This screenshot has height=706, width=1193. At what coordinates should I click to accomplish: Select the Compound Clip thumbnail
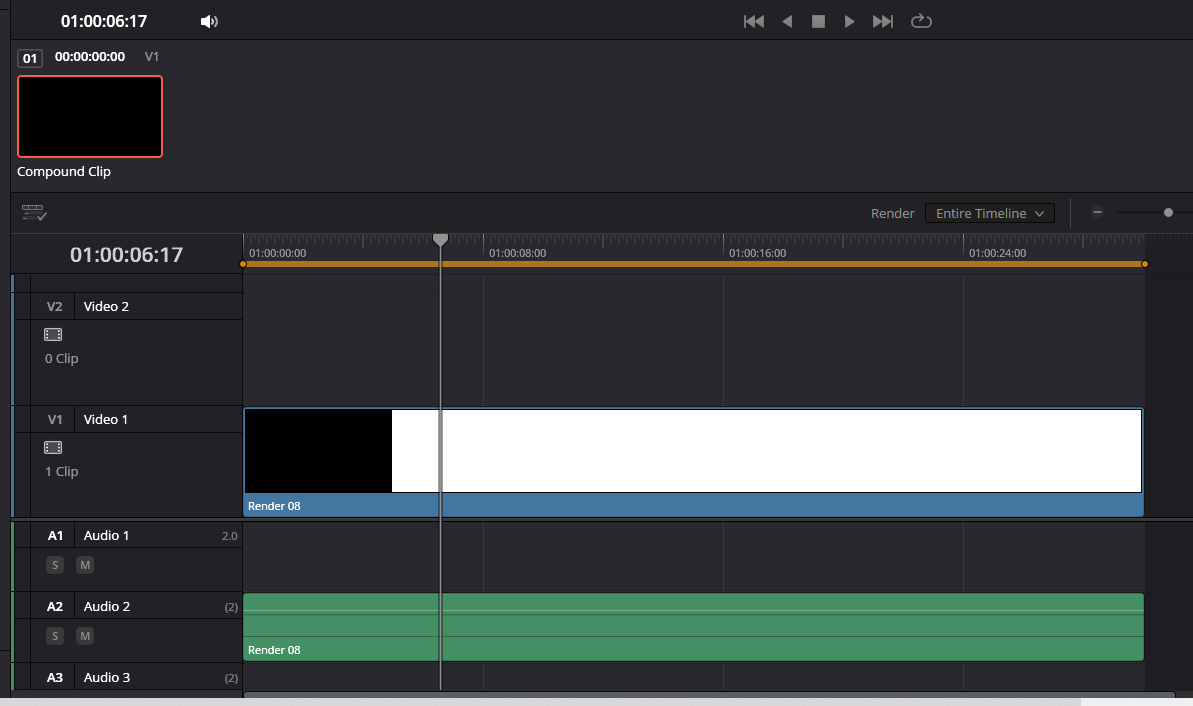click(x=90, y=117)
